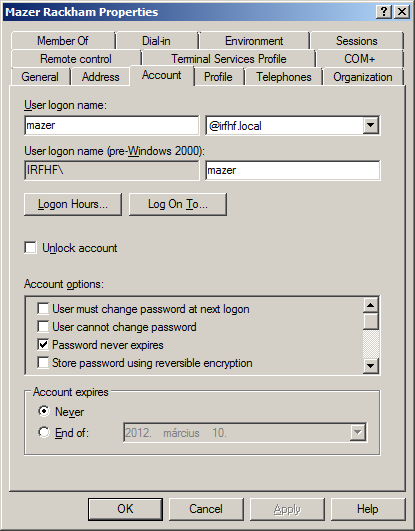The height and width of the screenshot is (531, 415).
Task: Select the Never account expires option
Action: (44, 411)
